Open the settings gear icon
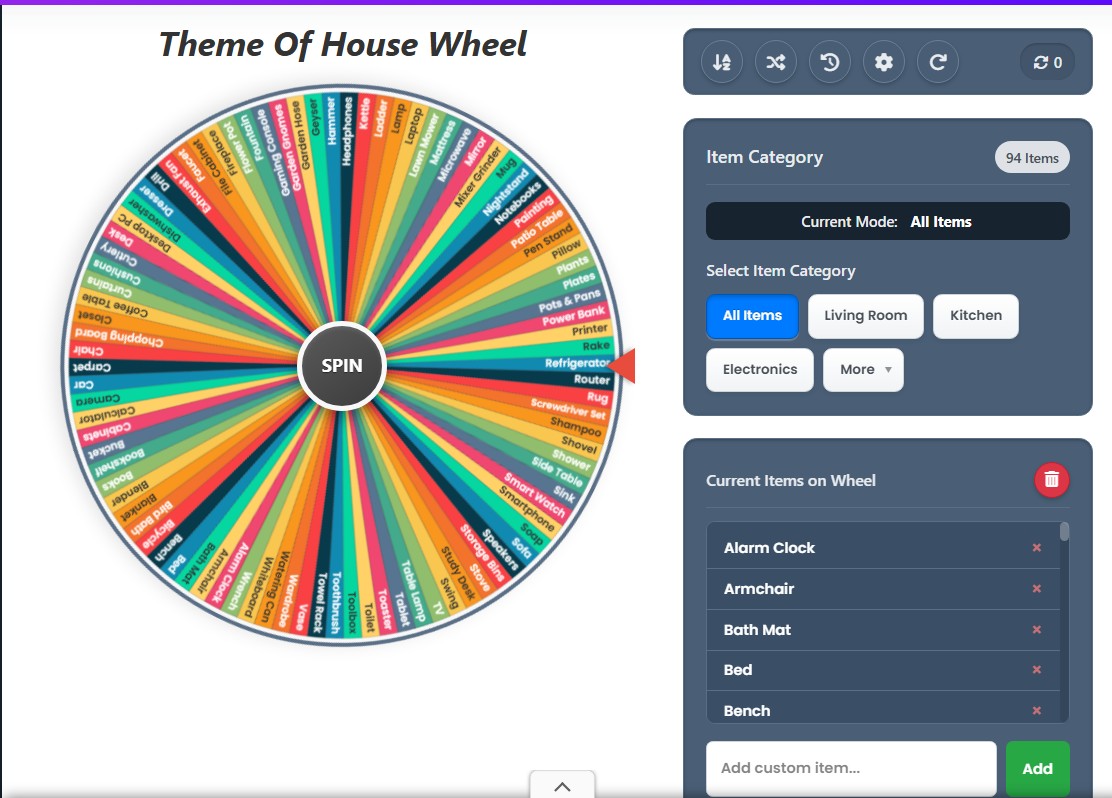1112x798 pixels. 884,62
